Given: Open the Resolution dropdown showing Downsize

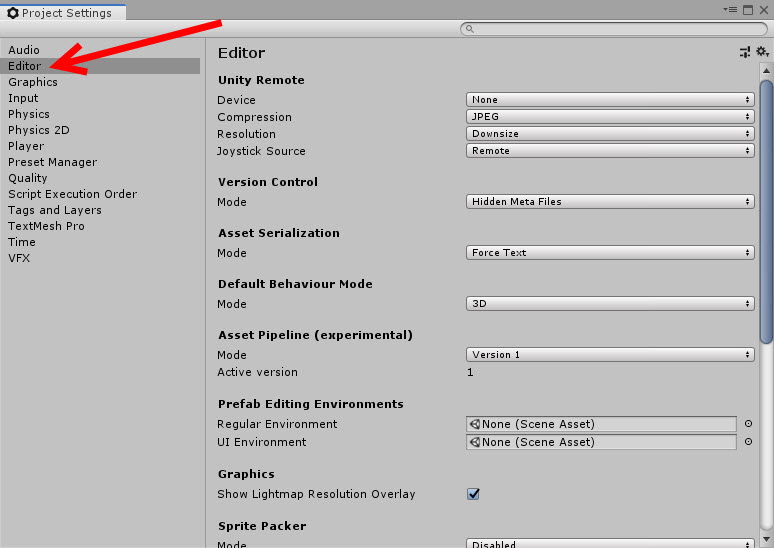Looking at the screenshot, I should 610,134.
